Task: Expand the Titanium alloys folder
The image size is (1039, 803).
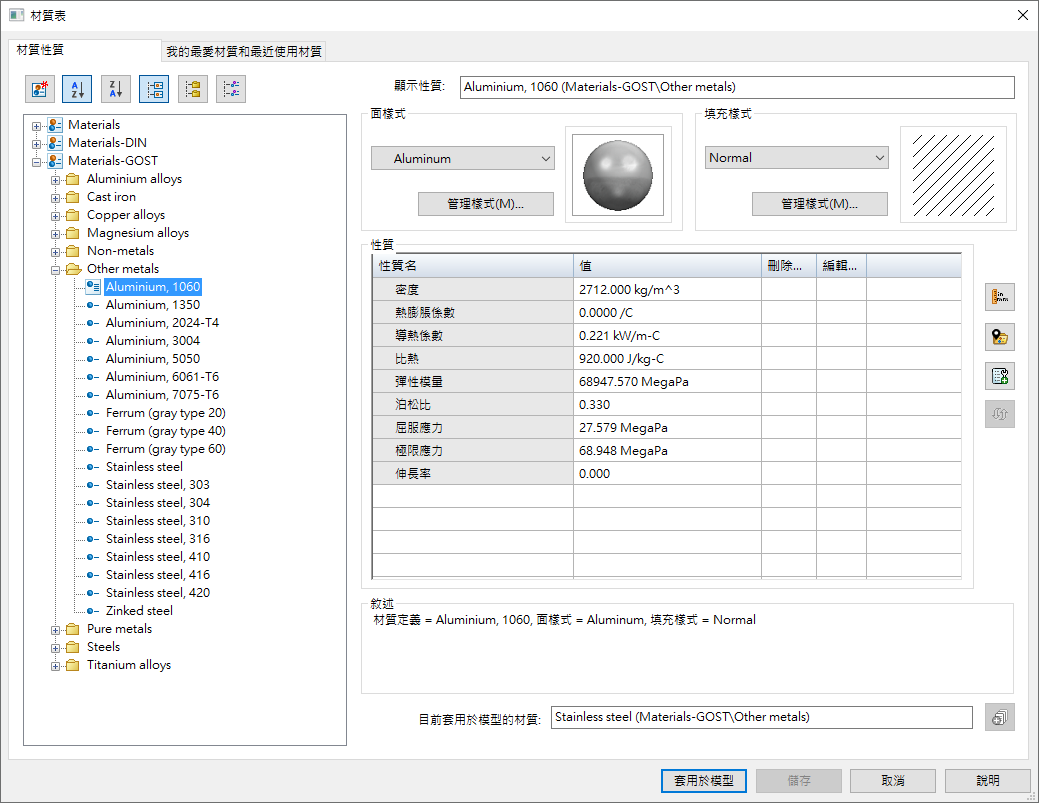Action: [x=56, y=665]
